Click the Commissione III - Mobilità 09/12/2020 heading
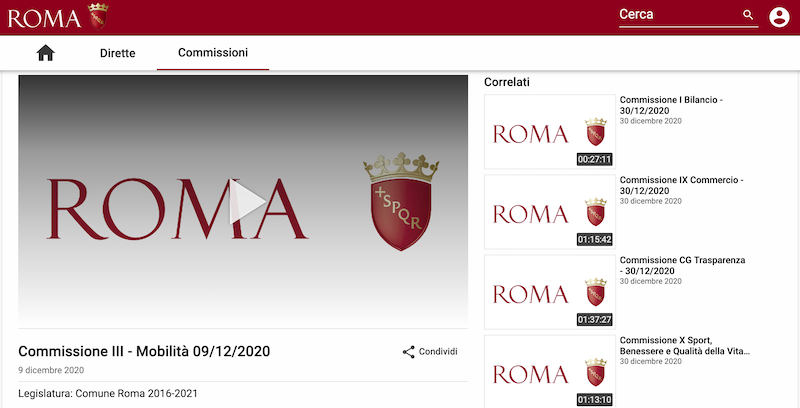 (x=144, y=351)
